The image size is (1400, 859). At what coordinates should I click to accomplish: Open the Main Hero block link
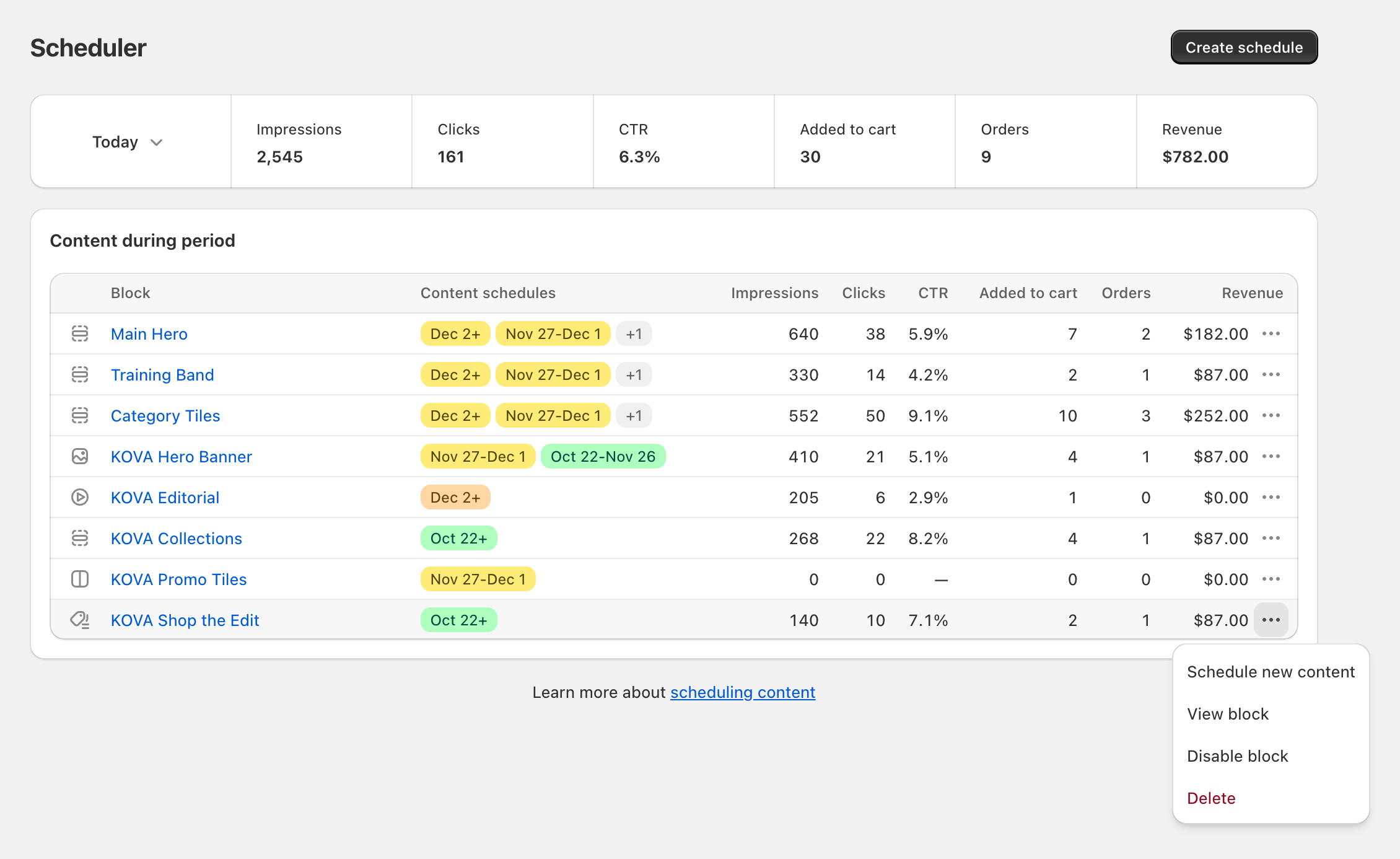(149, 333)
